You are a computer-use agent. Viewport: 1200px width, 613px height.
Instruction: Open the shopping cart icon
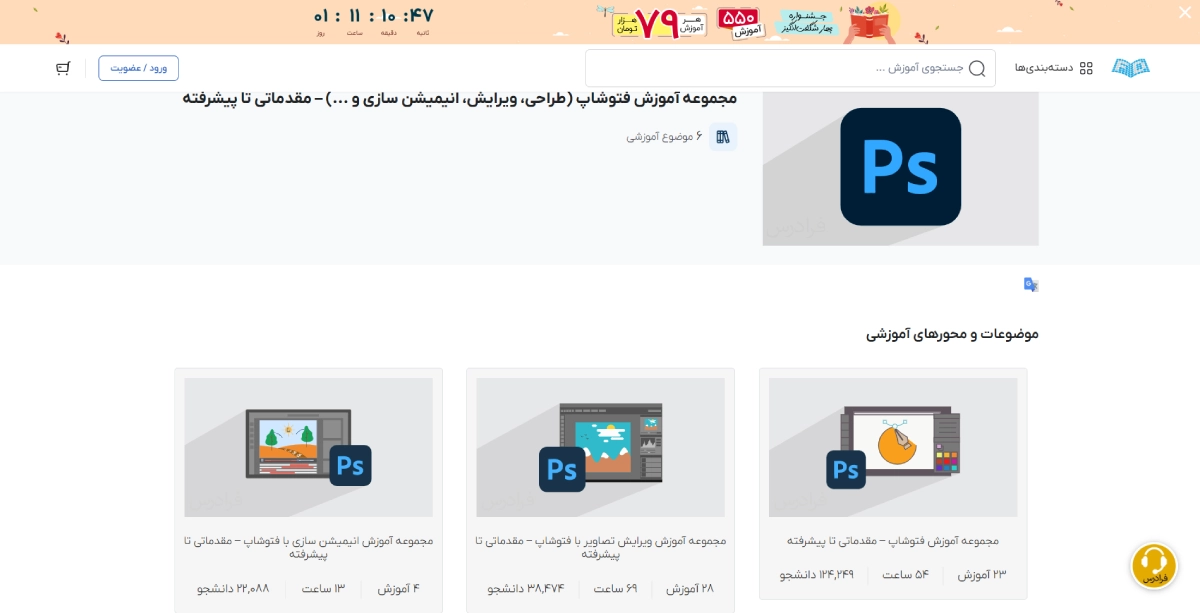(62, 67)
